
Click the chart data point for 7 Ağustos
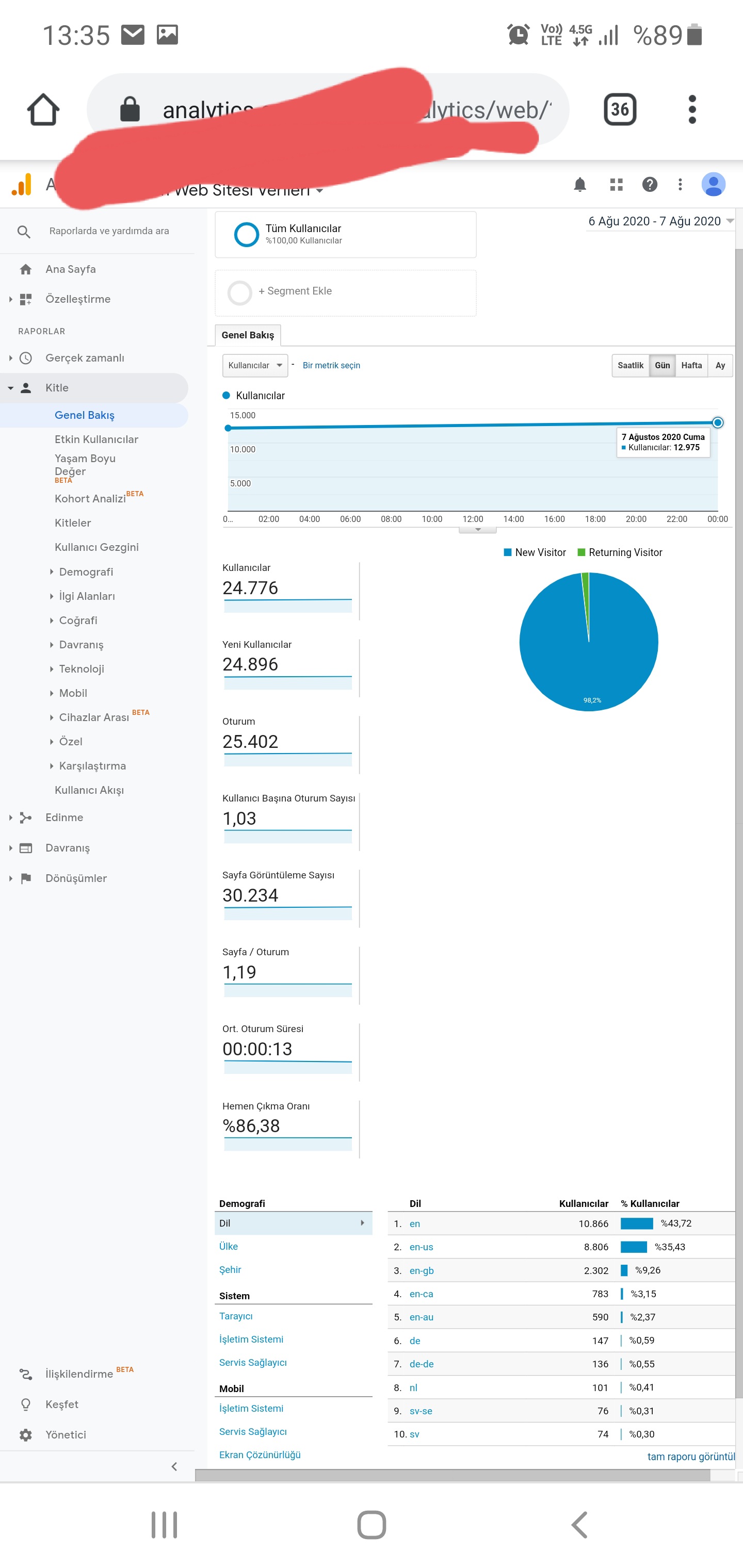717,422
